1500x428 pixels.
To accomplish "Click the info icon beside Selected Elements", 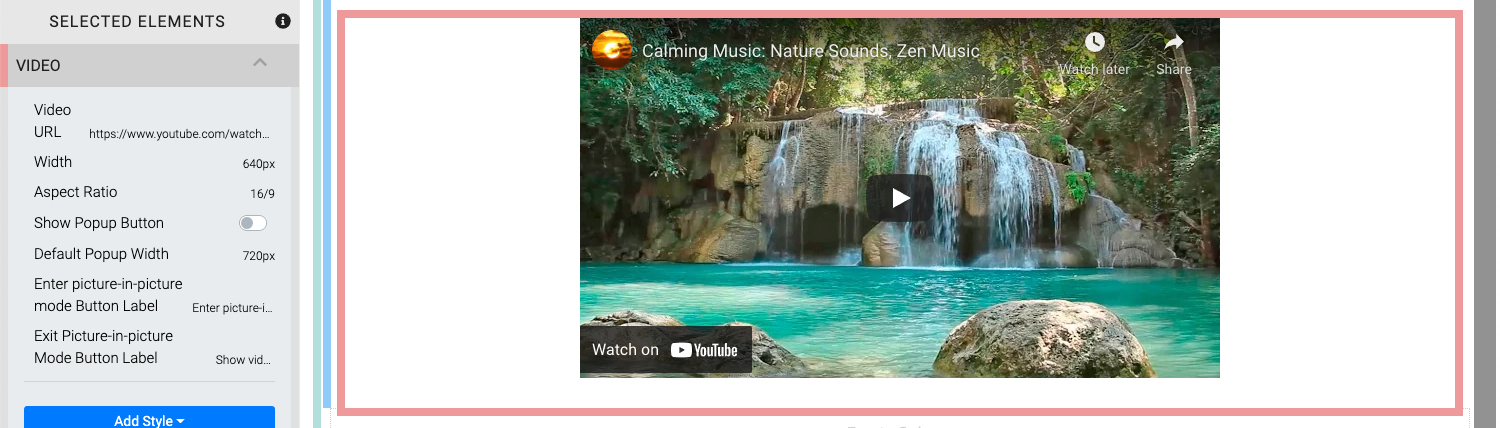I will [x=283, y=21].
